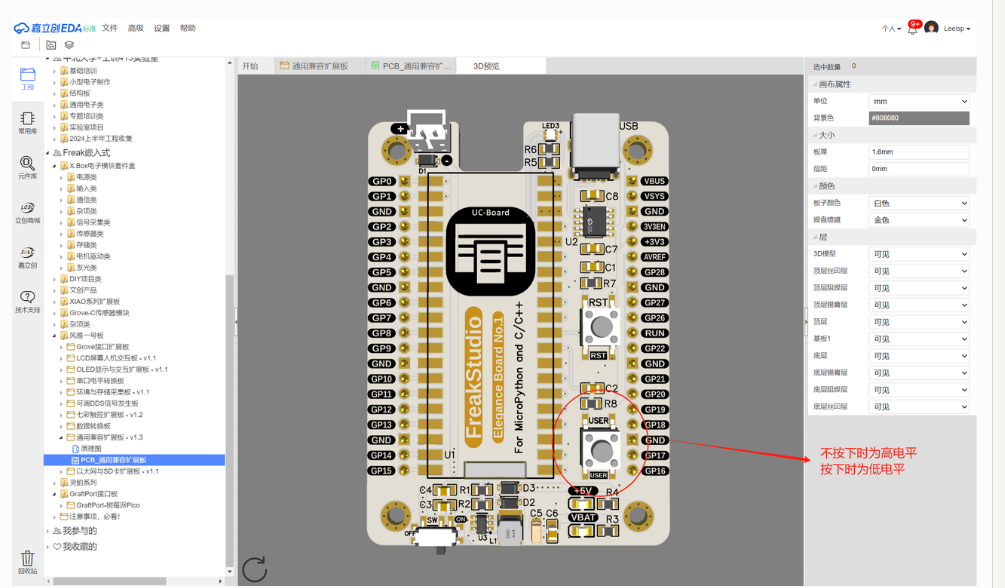Click the rotate reset icon in 3D view
The height and width of the screenshot is (588, 1005).
coord(254,569)
